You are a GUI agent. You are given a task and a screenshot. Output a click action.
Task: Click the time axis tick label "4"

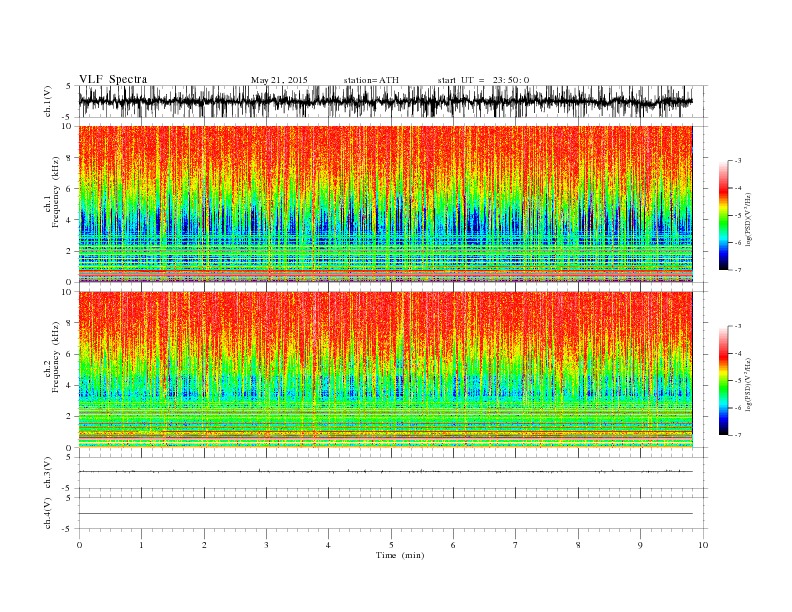click(x=329, y=545)
